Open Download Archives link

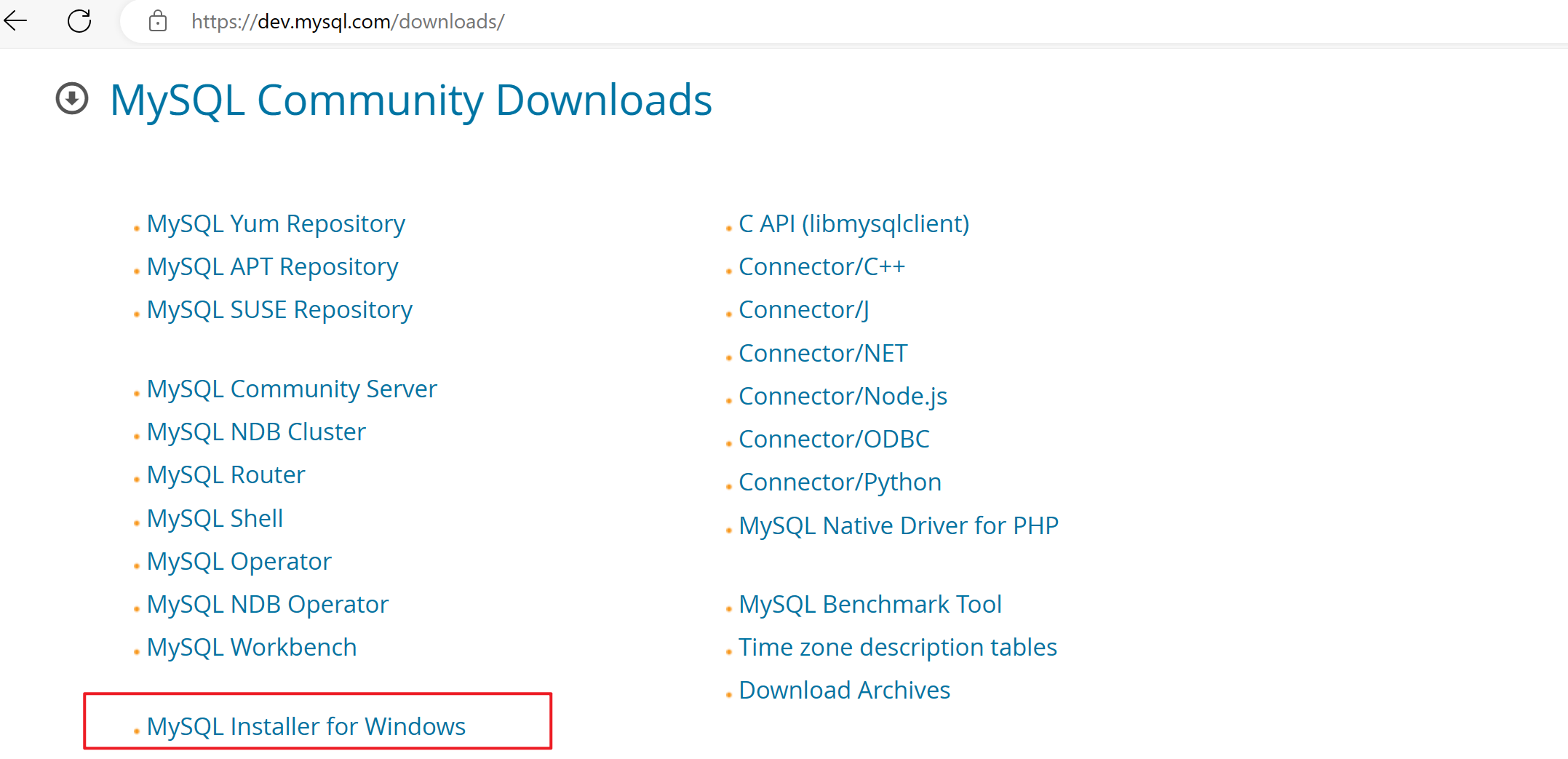pyautogui.click(x=844, y=691)
